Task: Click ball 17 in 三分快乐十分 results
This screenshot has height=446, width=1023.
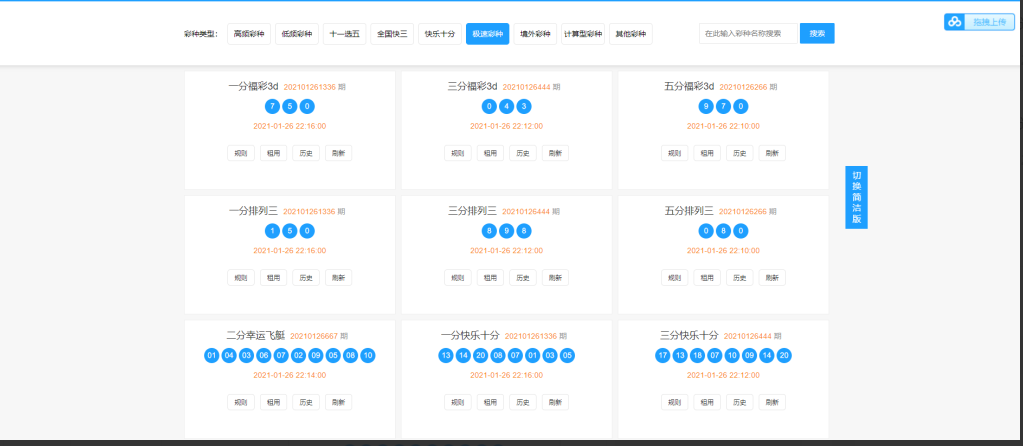Action: (663, 355)
